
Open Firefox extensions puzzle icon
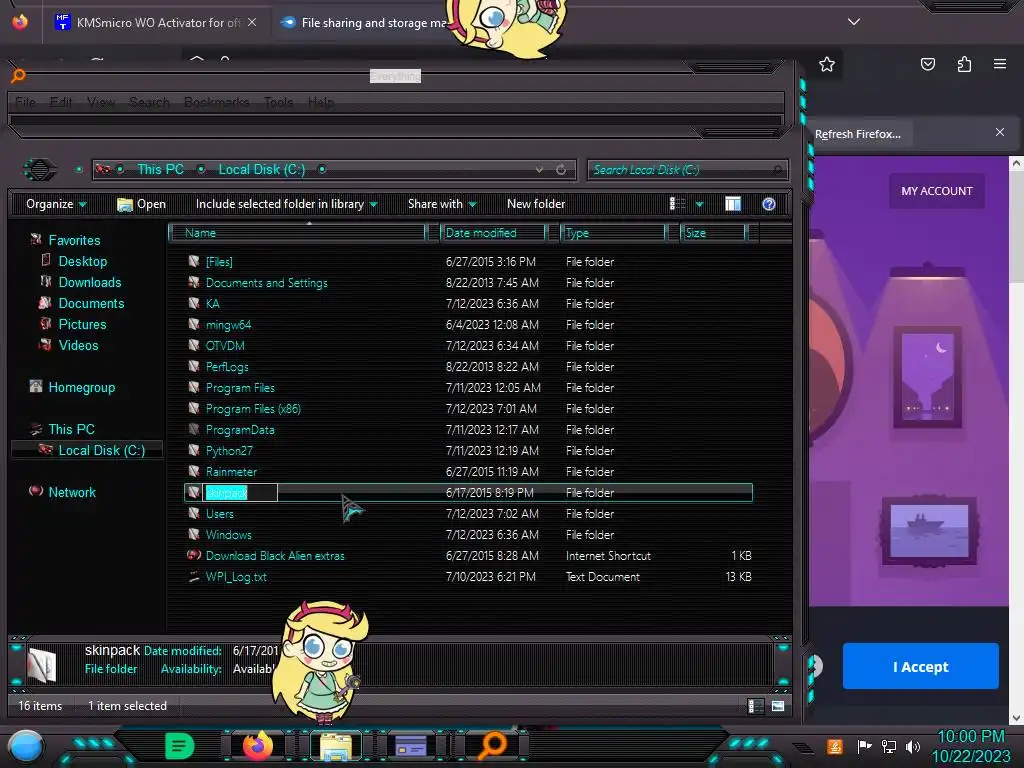[x=964, y=64]
